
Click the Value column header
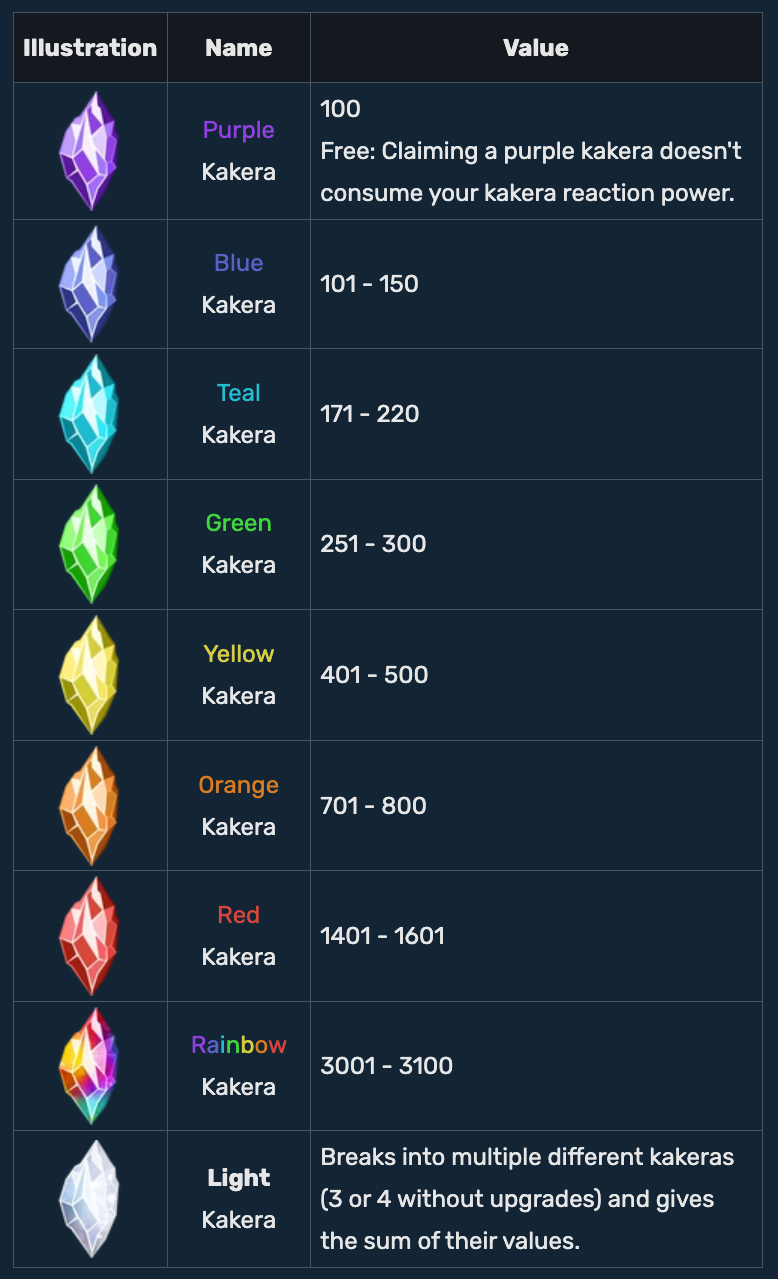coord(536,48)
